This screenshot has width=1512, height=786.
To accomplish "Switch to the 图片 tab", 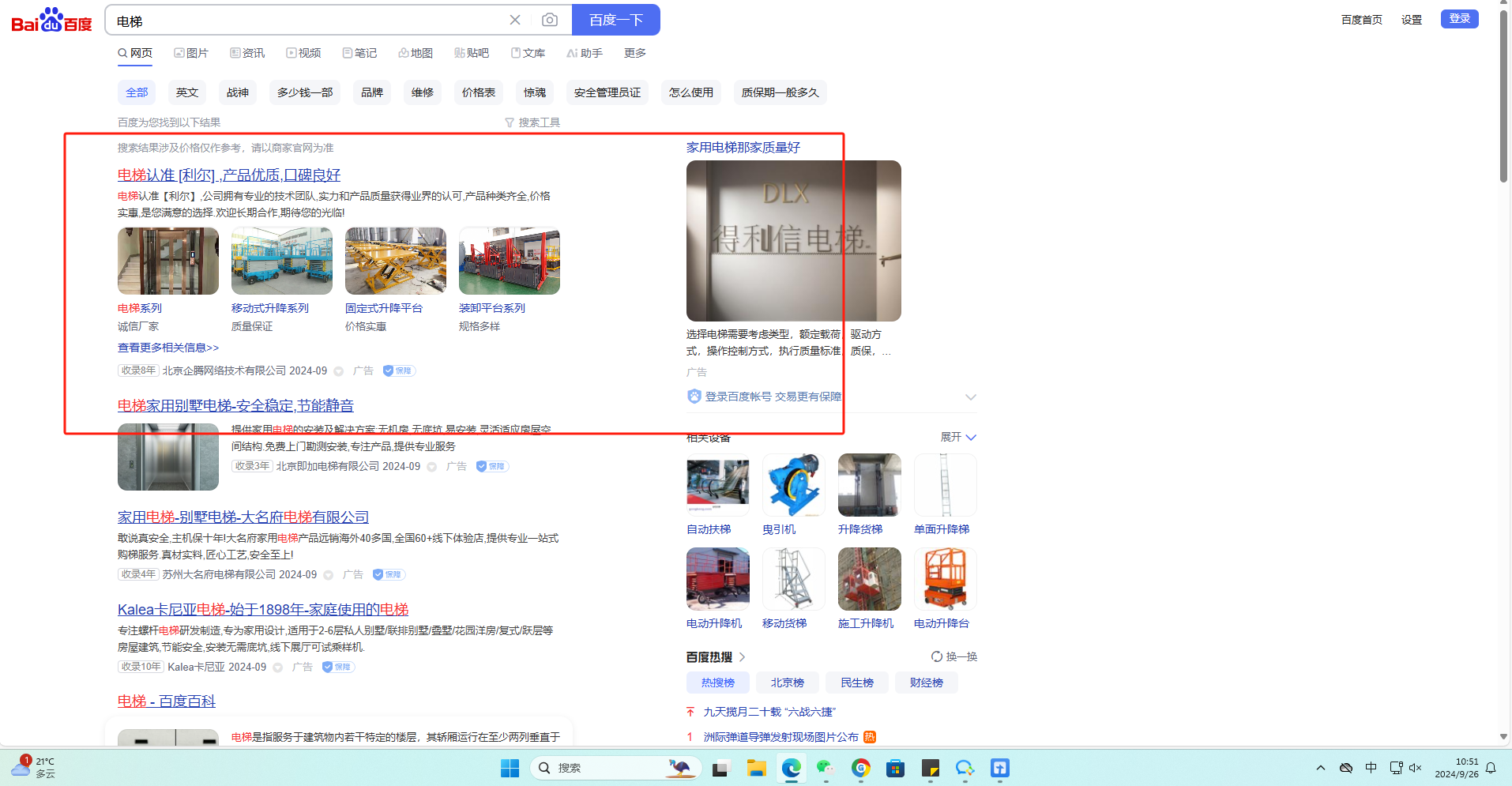I will [x=191, y=53].
